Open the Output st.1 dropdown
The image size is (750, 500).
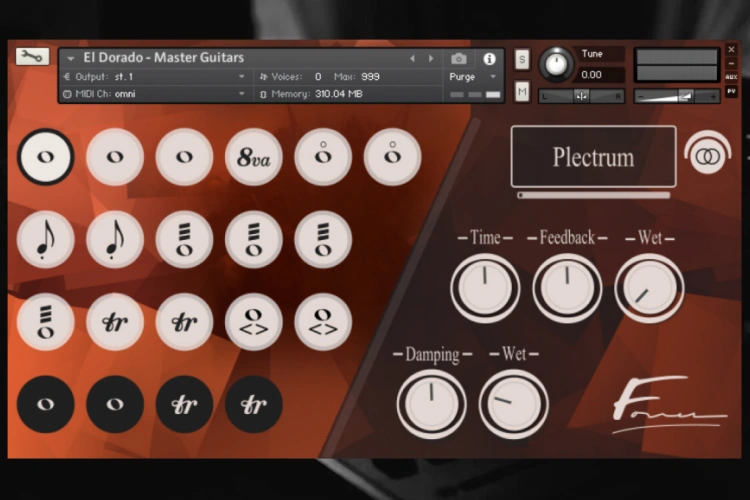coord(155,76)
